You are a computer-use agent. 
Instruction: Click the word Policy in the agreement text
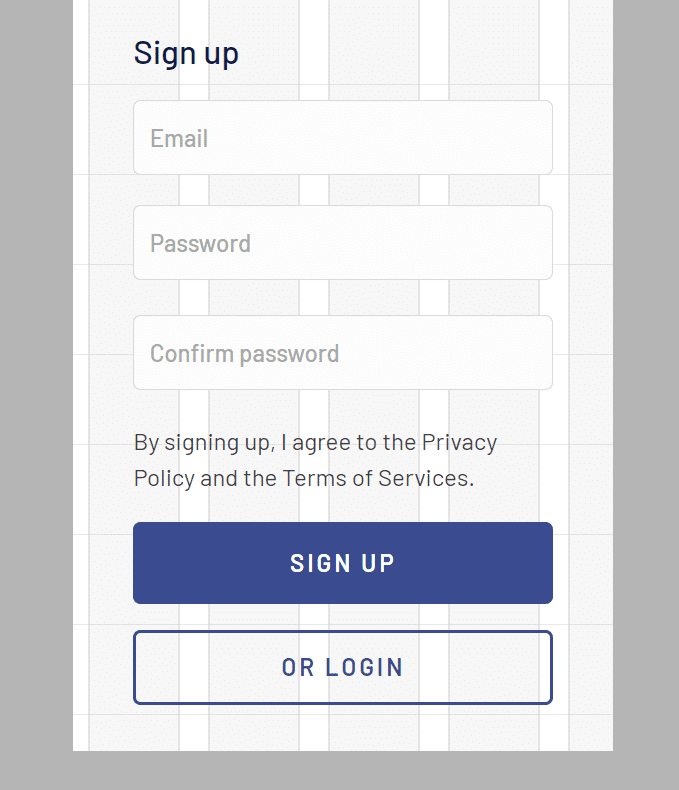pos(164,478)
